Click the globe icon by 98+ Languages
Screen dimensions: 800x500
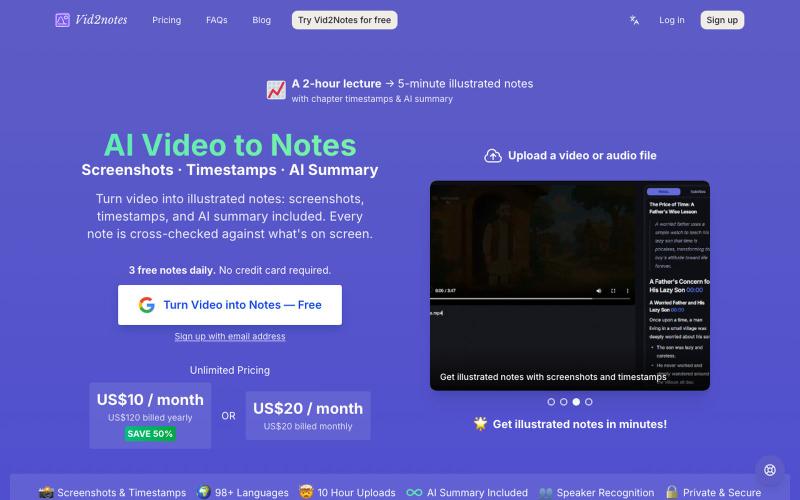[204, 492]
